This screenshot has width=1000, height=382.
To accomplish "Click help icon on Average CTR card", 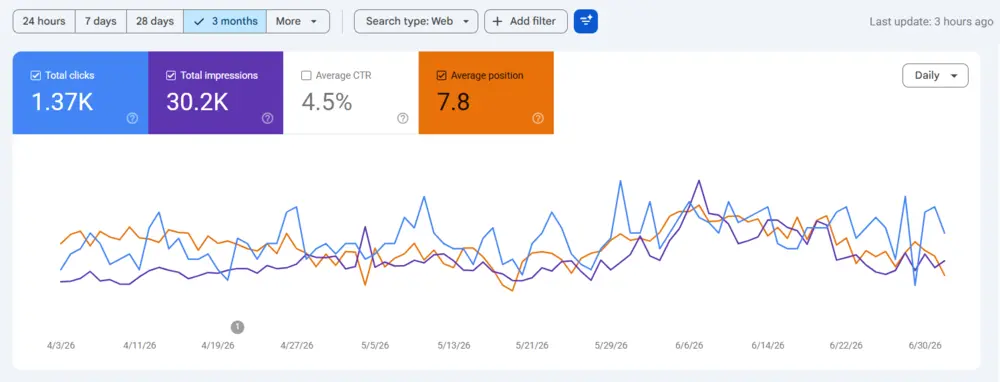I will (402, 118).
